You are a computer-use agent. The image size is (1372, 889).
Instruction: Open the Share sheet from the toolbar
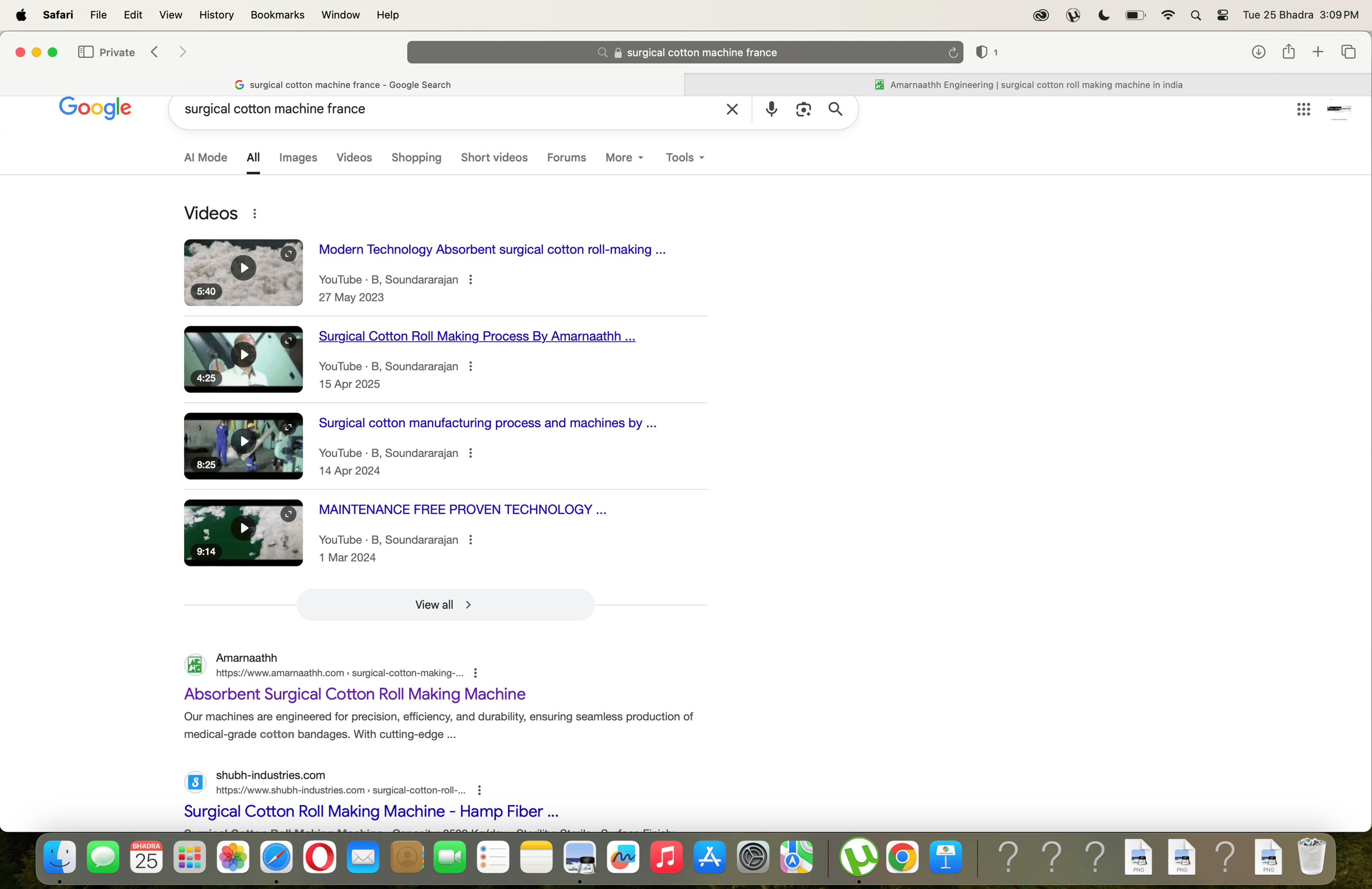pyautogui.click(x=1289, y=52)
